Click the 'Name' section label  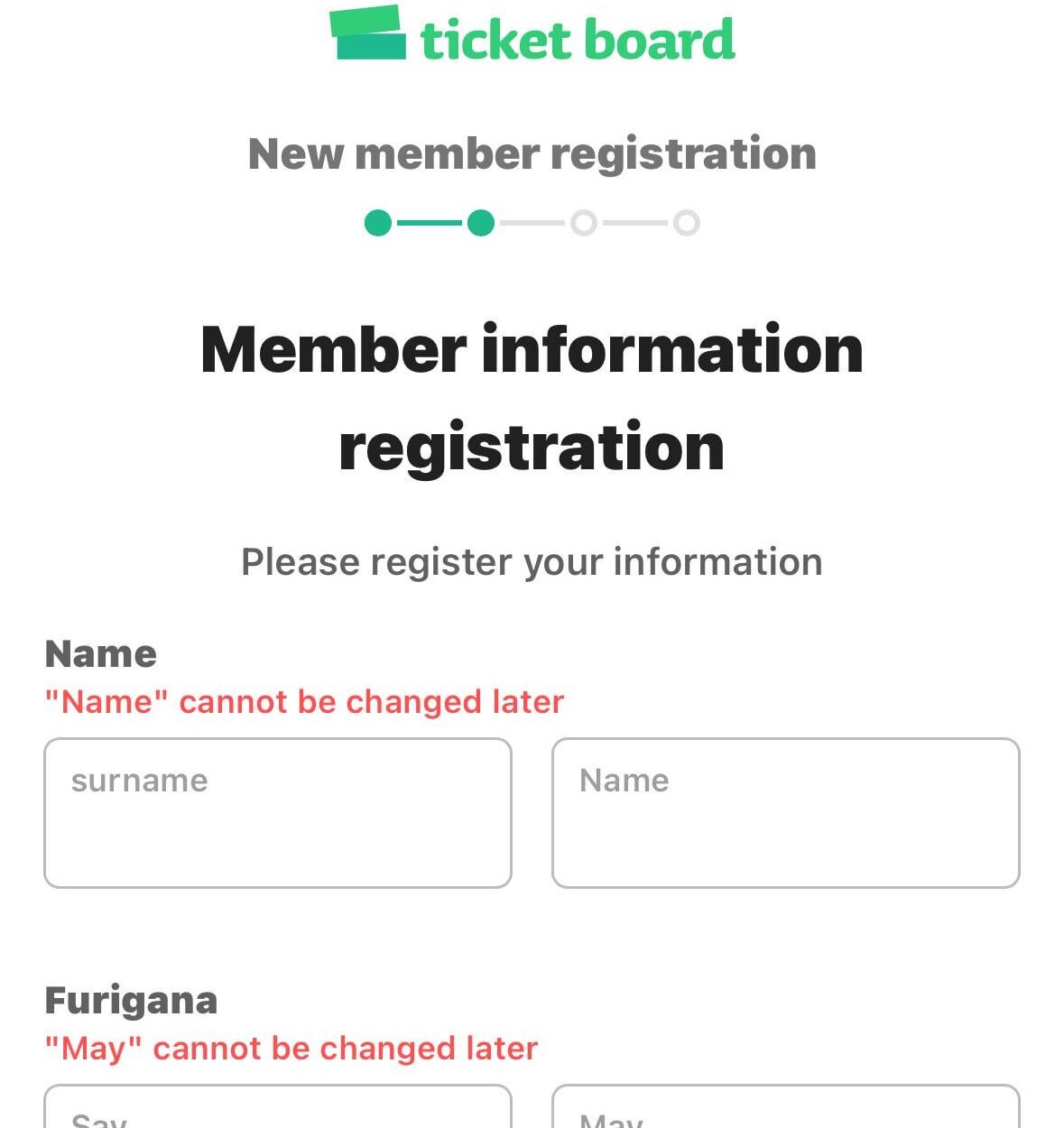point(101,652)
